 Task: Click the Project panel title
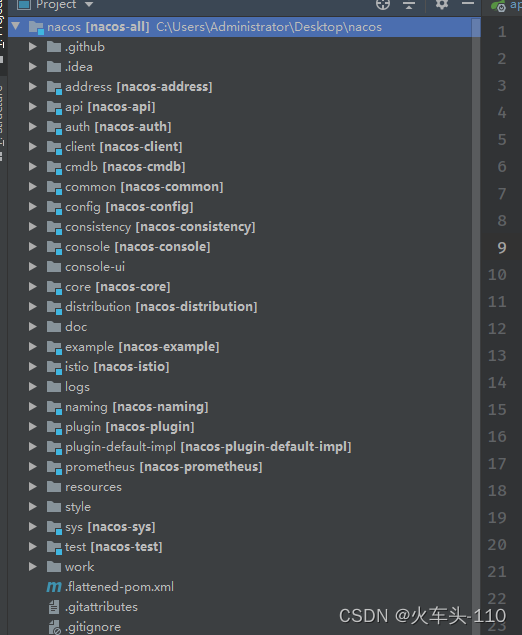click(56, 4)
